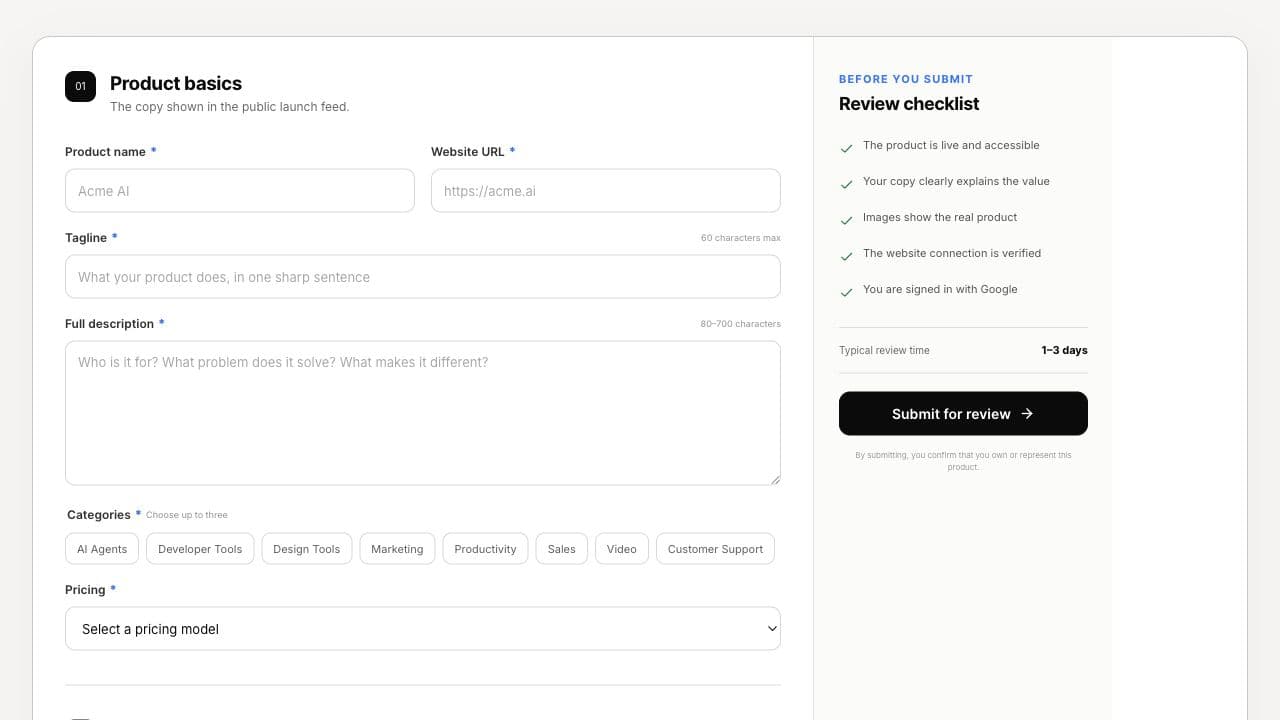
Task: Open the pricing model dropdown
Action: coord(423,628)
